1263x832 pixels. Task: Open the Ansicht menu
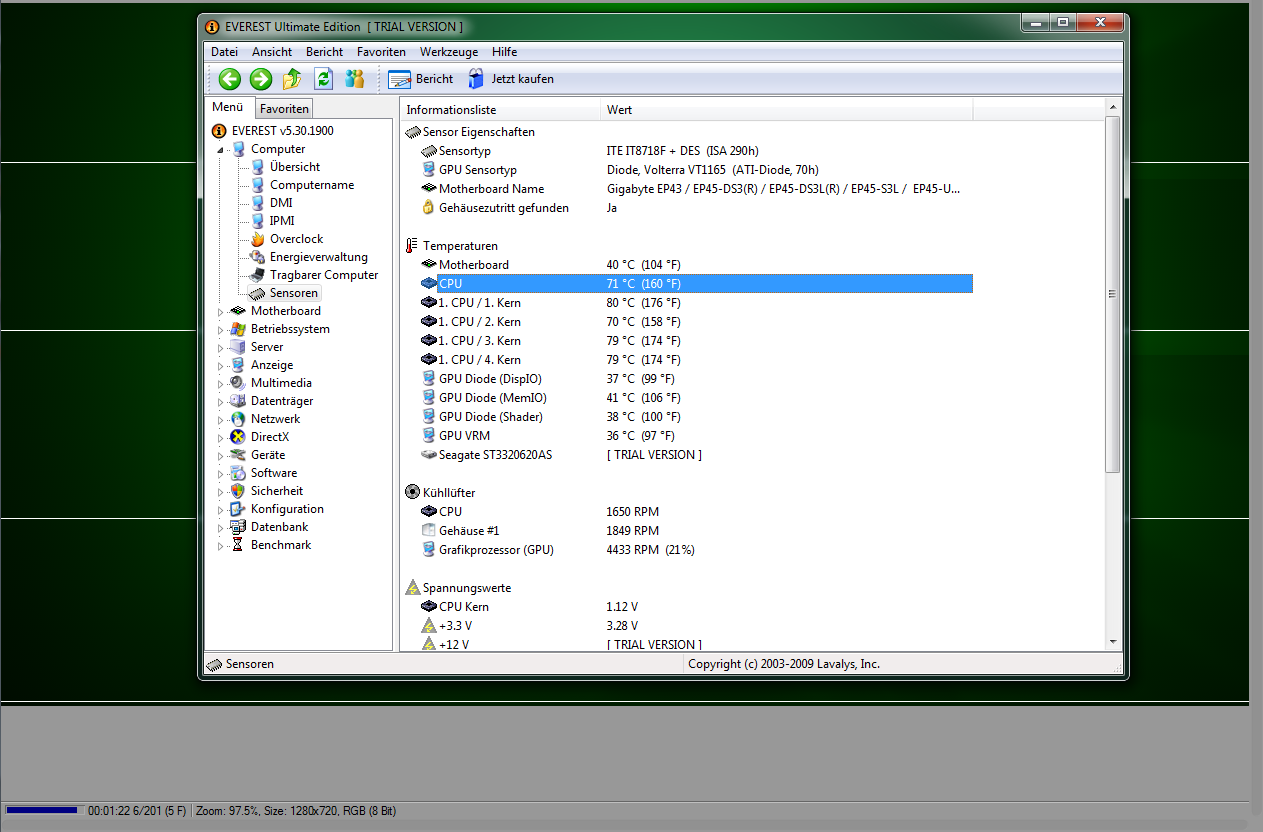(x=272, y=52)
